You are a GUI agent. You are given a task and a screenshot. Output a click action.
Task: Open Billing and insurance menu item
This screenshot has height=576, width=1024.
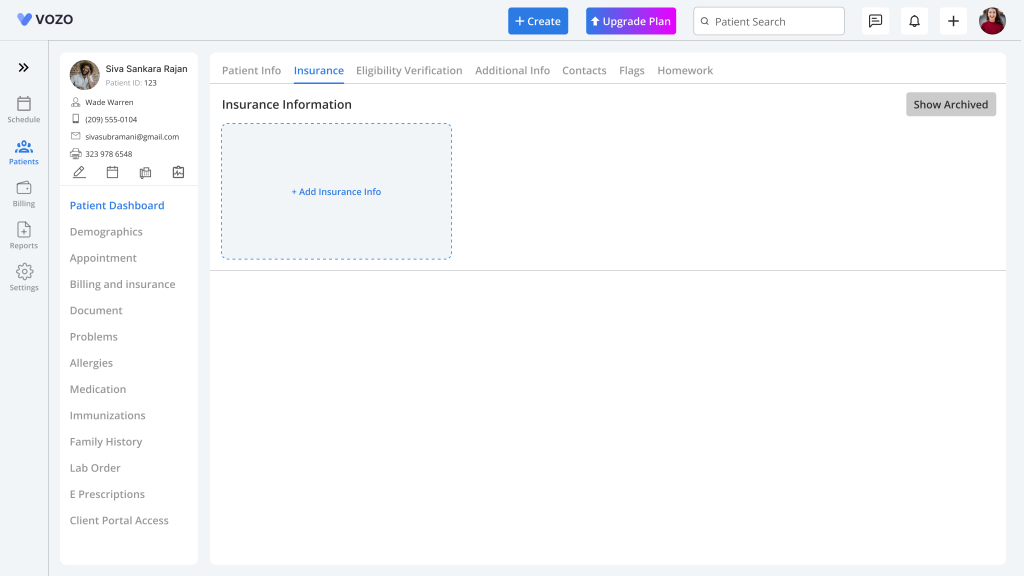[x=123, y=284]
